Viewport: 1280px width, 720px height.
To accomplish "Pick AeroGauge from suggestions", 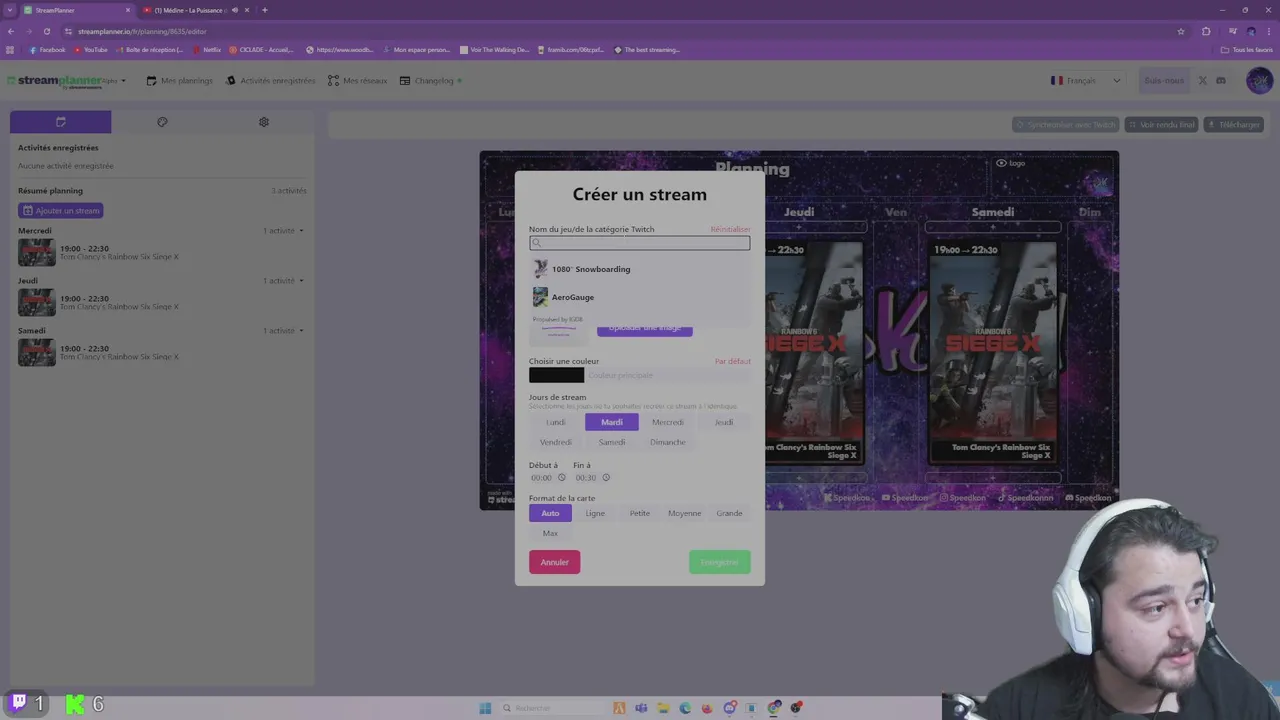I will click(639, 297).
